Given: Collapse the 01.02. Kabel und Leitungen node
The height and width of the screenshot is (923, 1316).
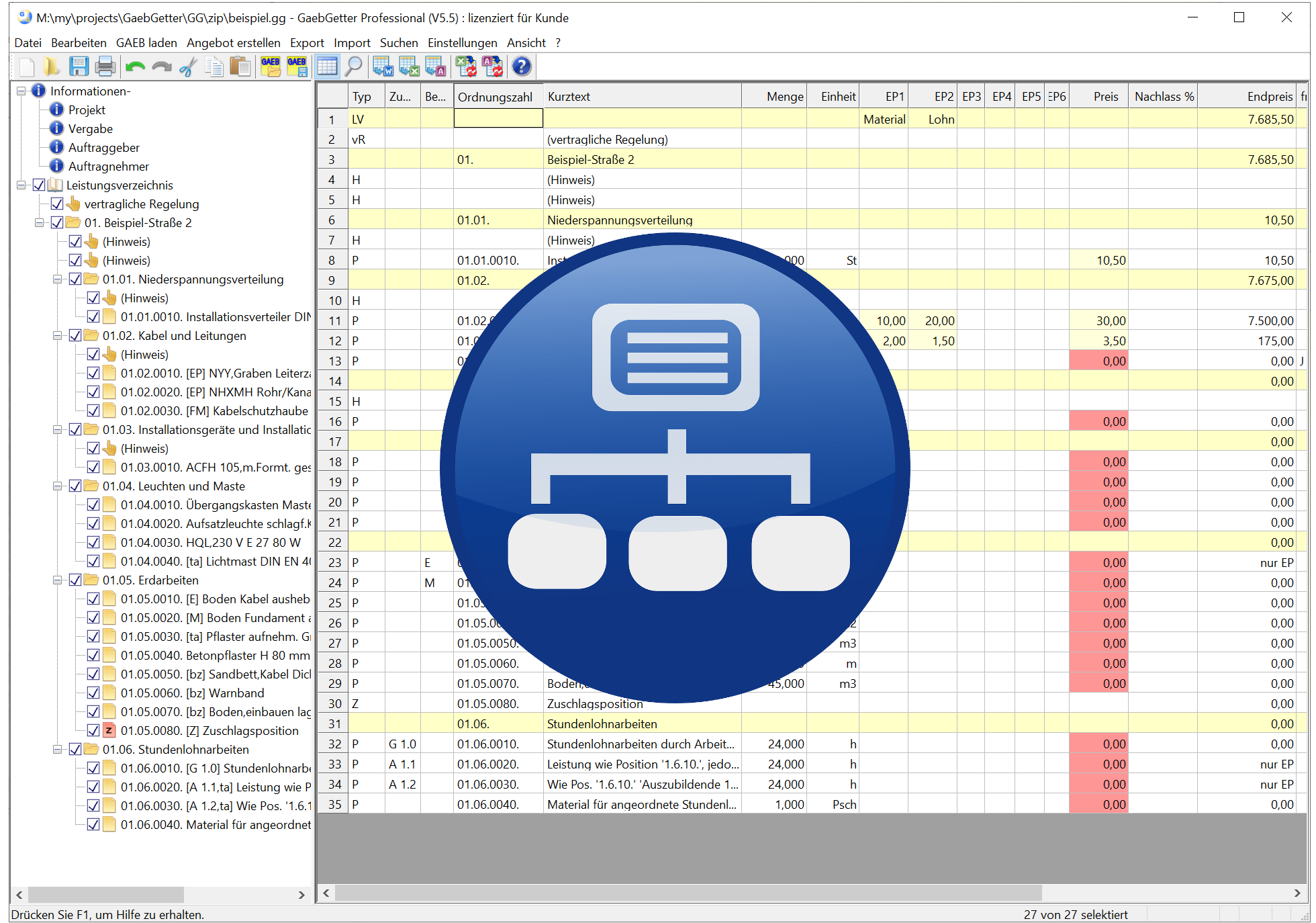Looking at the screenshot, I should point(58,335).
